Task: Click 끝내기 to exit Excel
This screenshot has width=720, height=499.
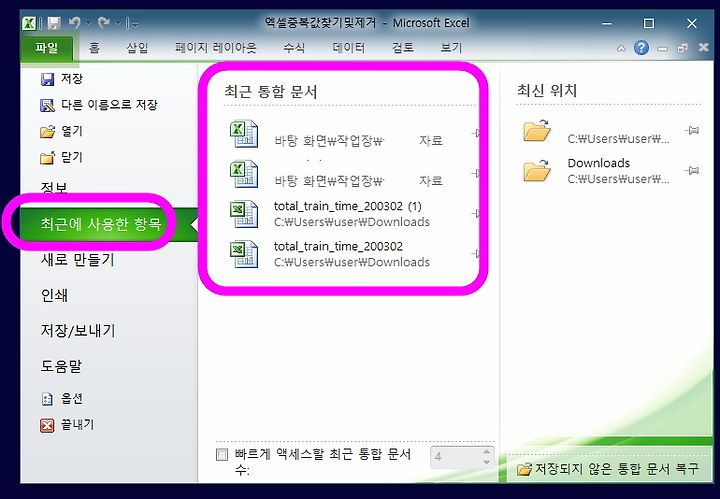Action: click(67, 425)
